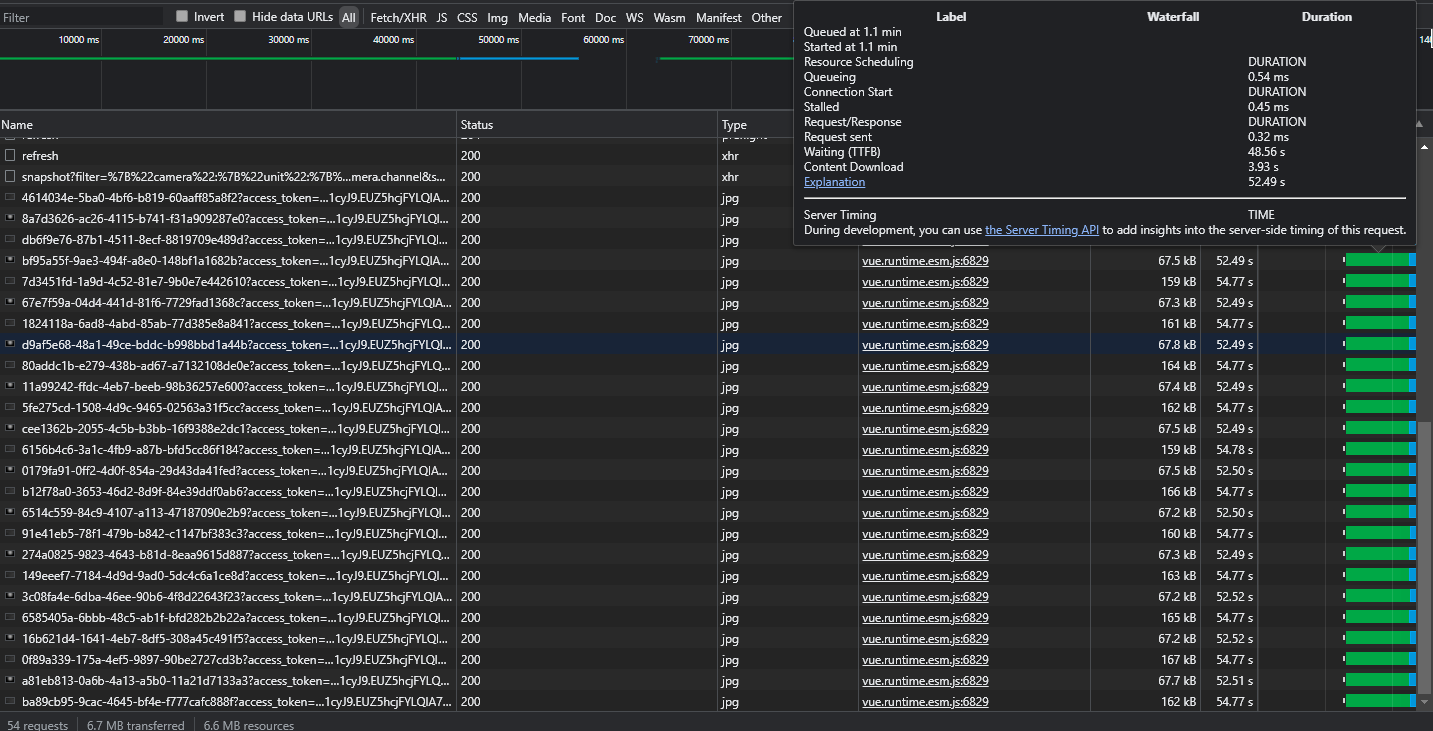Click the file icon of the snapshot?filter request
Image resolution: width=1433 pixels, height=731 pixels.
coord(10,177)
